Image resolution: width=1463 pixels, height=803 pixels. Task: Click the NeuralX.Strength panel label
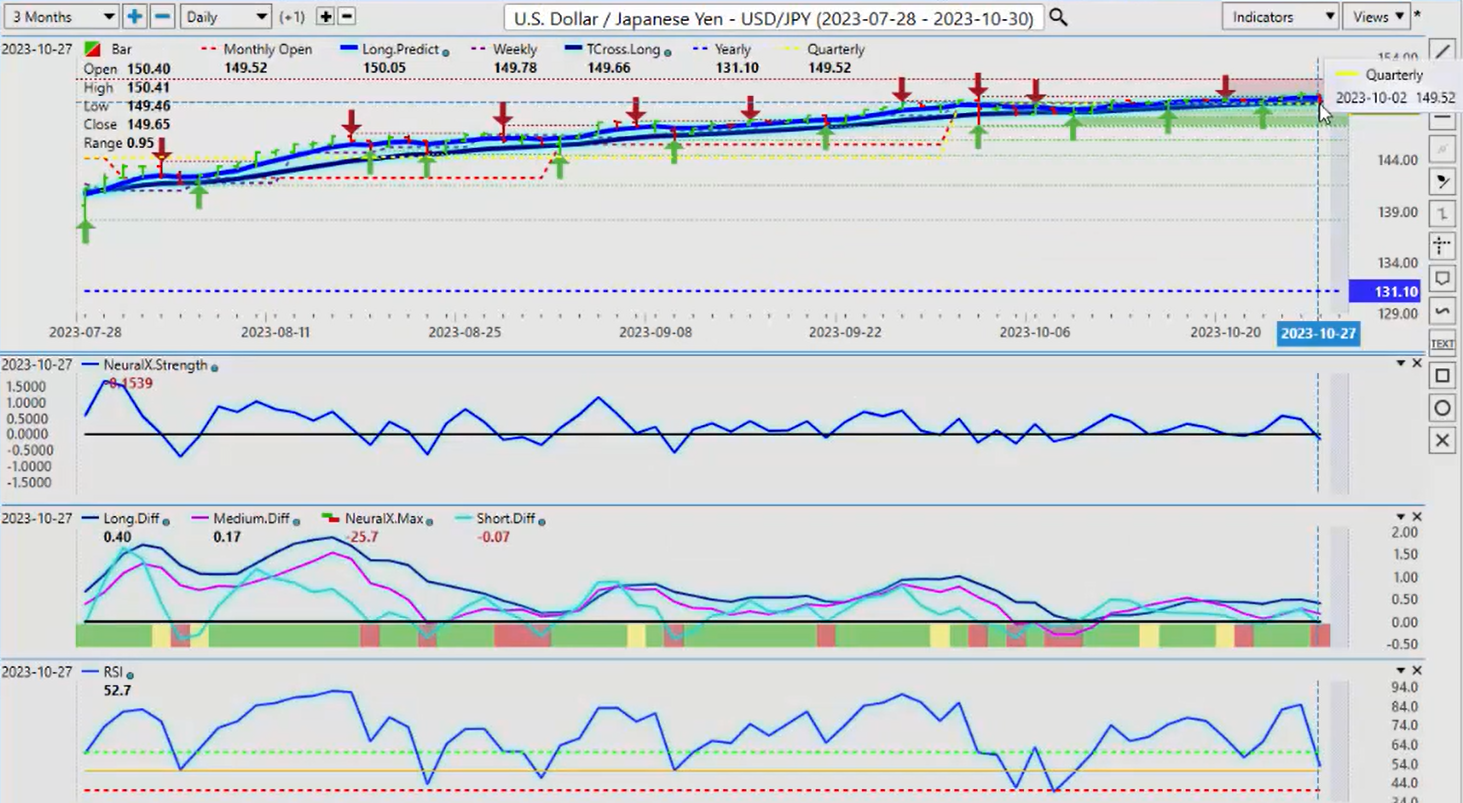click(x=155, y=365)
